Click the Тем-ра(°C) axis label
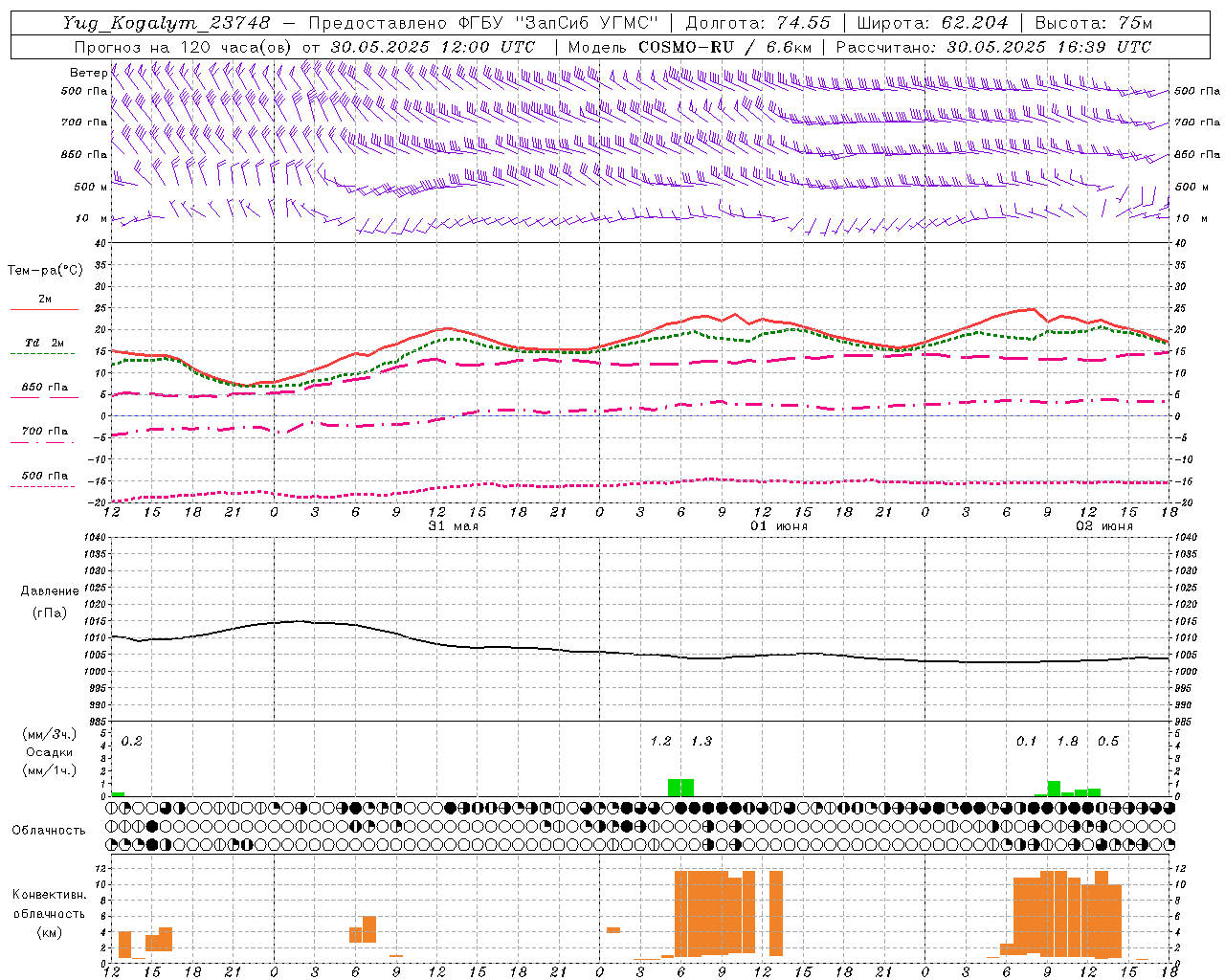This screenshot has height=980, width=1225. (x=45, y=271)
